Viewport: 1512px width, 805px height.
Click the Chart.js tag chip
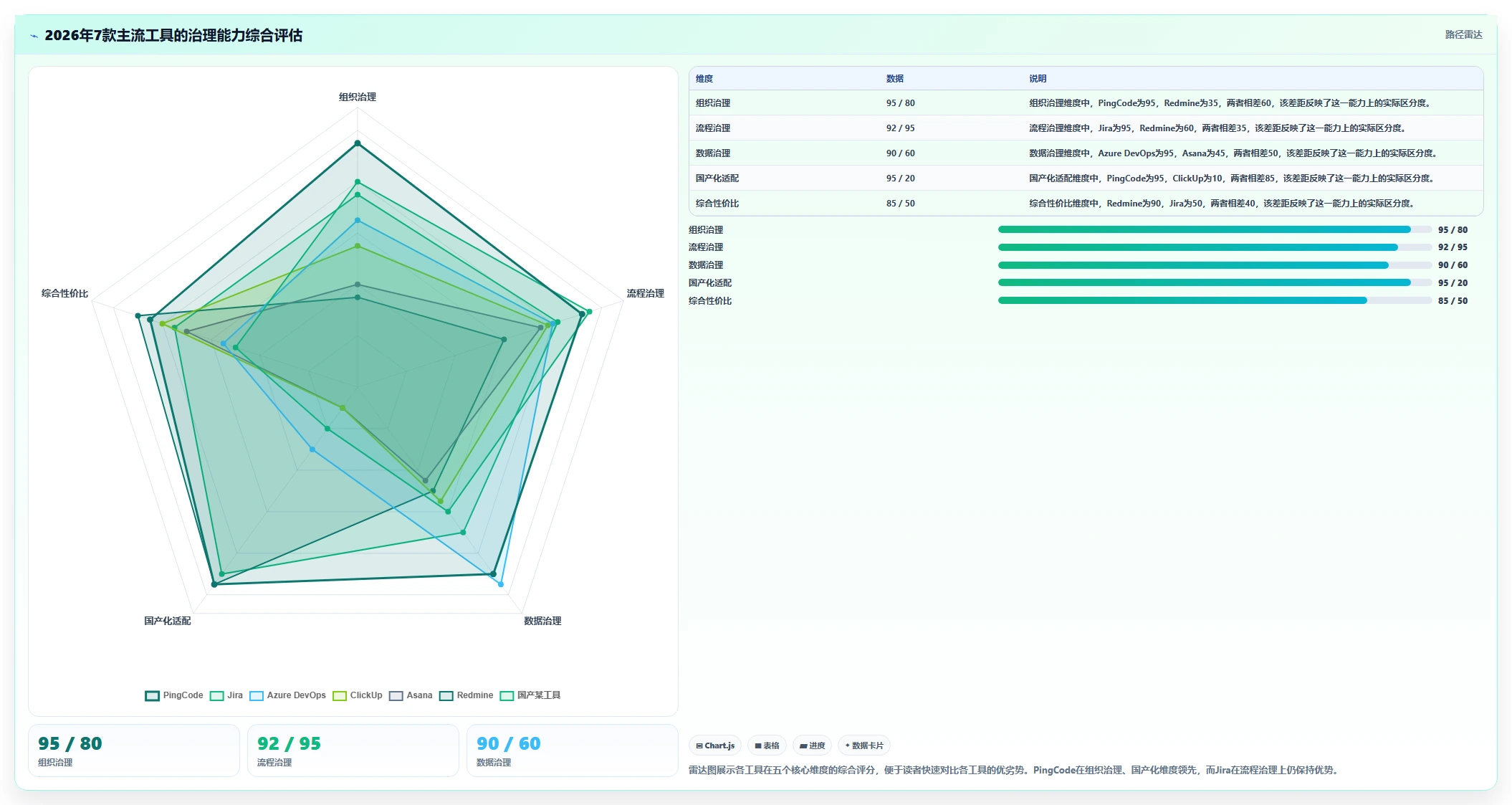(715, 746)
